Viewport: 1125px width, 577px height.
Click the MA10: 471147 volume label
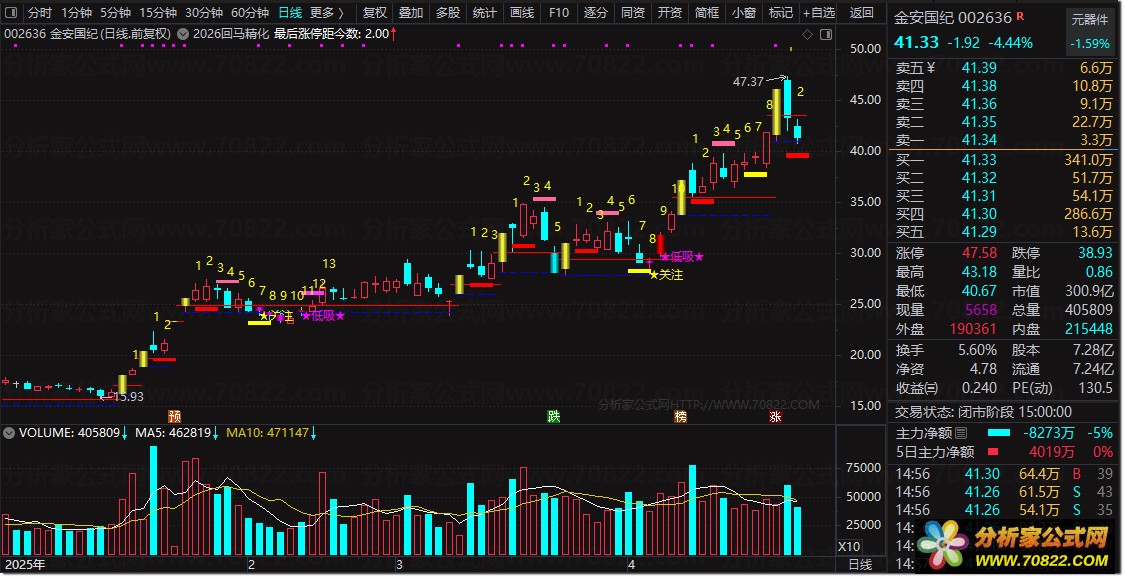pos(267,433)
